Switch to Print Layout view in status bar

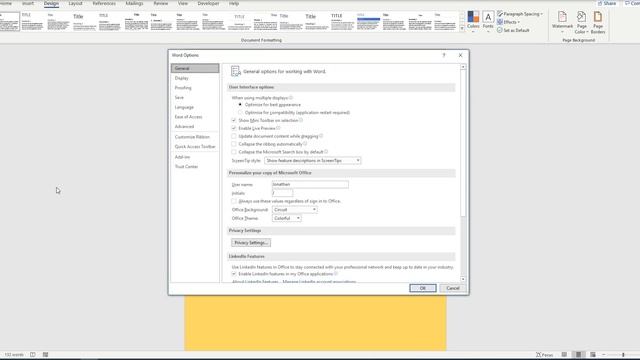point(578,355)
